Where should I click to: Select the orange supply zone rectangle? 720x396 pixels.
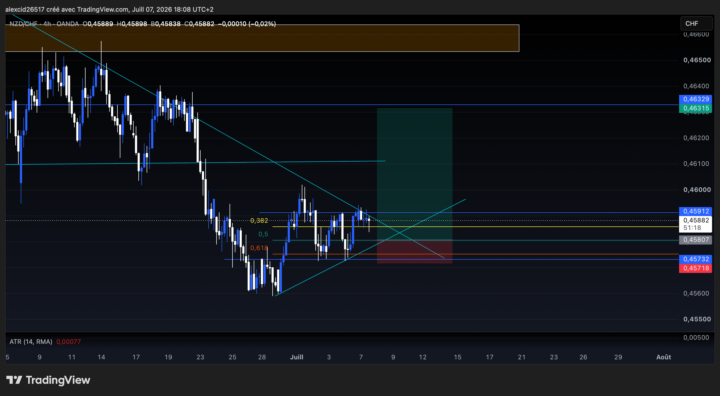(x=262, y=38)
